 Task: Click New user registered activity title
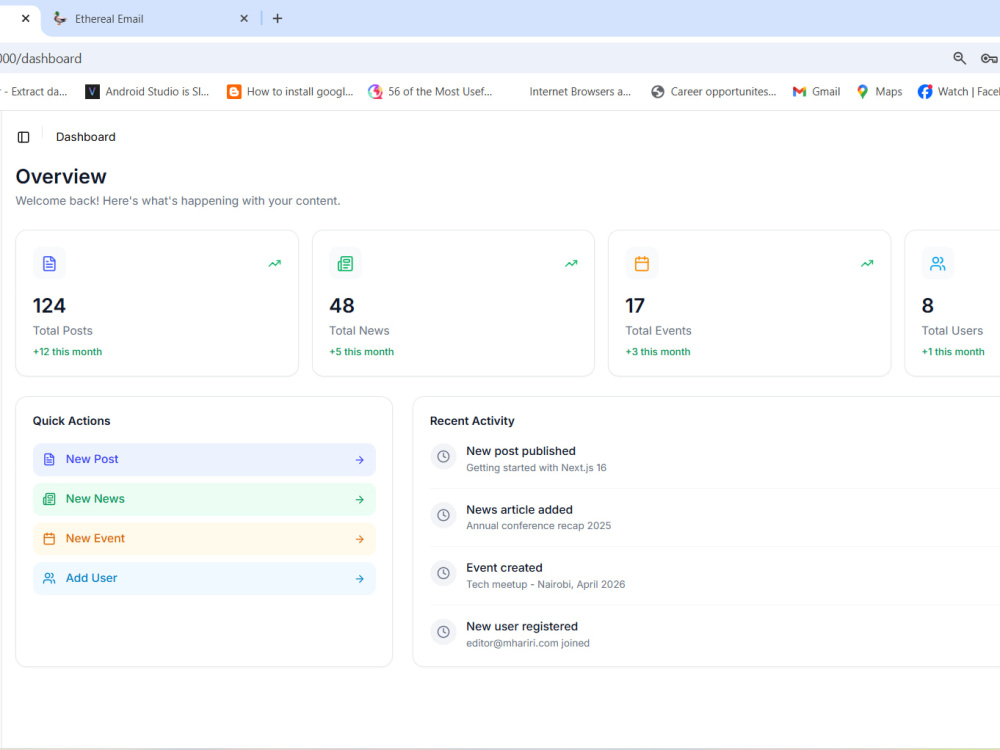[x=522, y=626]
